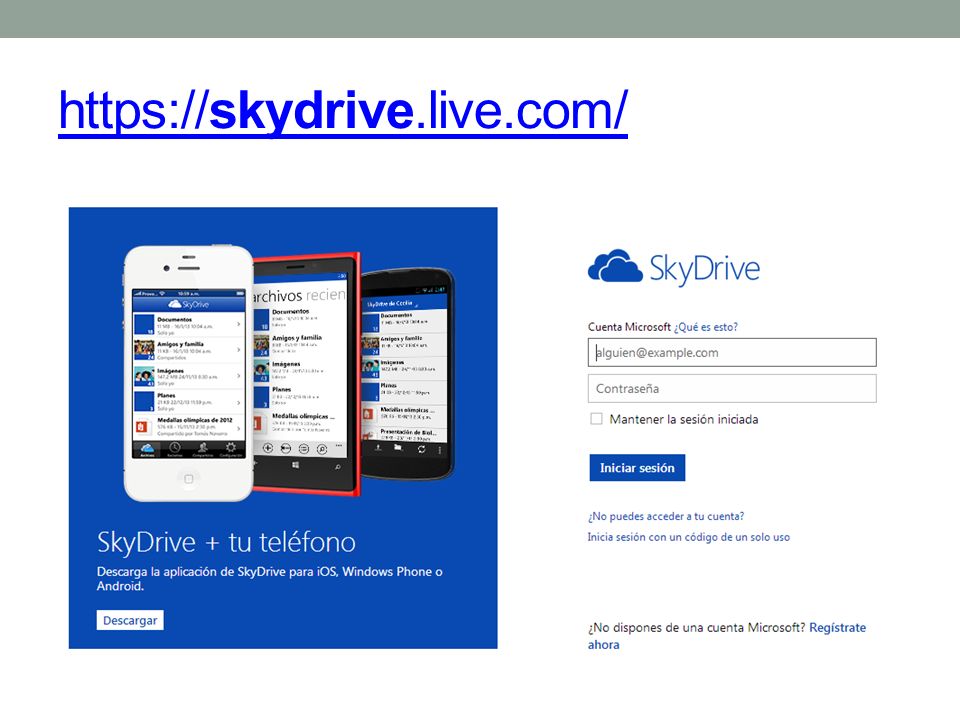Click the files cloud tab on the iPhone
Viewport: 960px width, 720px height.
(147, 449)
